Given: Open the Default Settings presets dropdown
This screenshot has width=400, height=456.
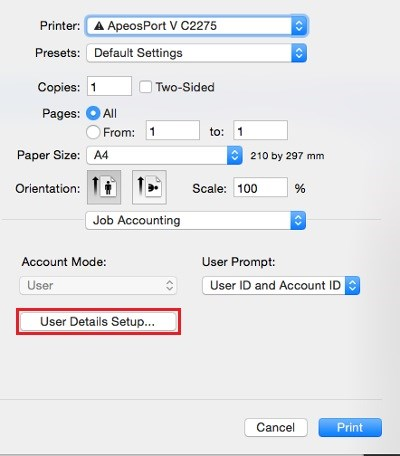Looking at the screenshot, I should 196,53.
